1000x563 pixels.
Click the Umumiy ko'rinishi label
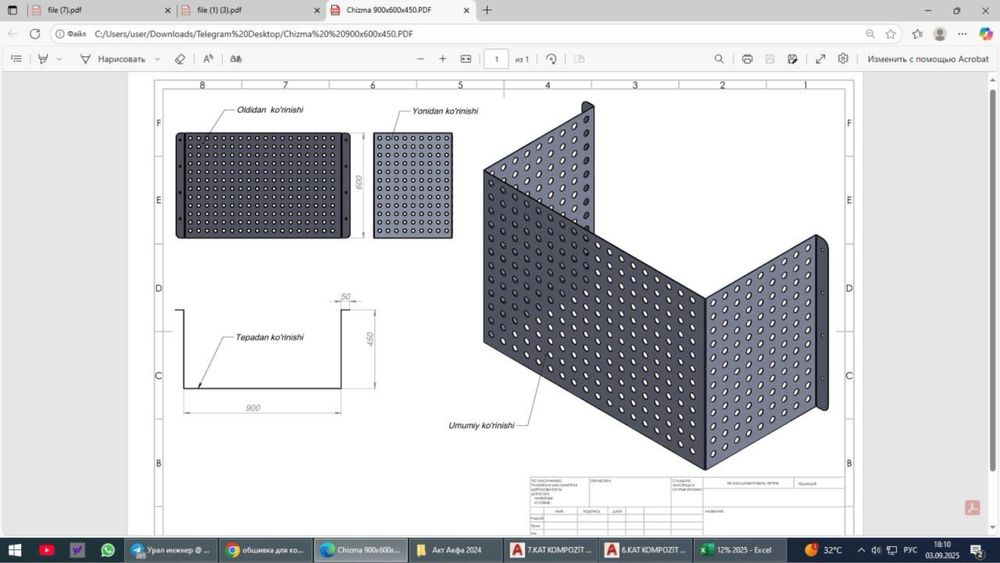click(x=481, y=425)
